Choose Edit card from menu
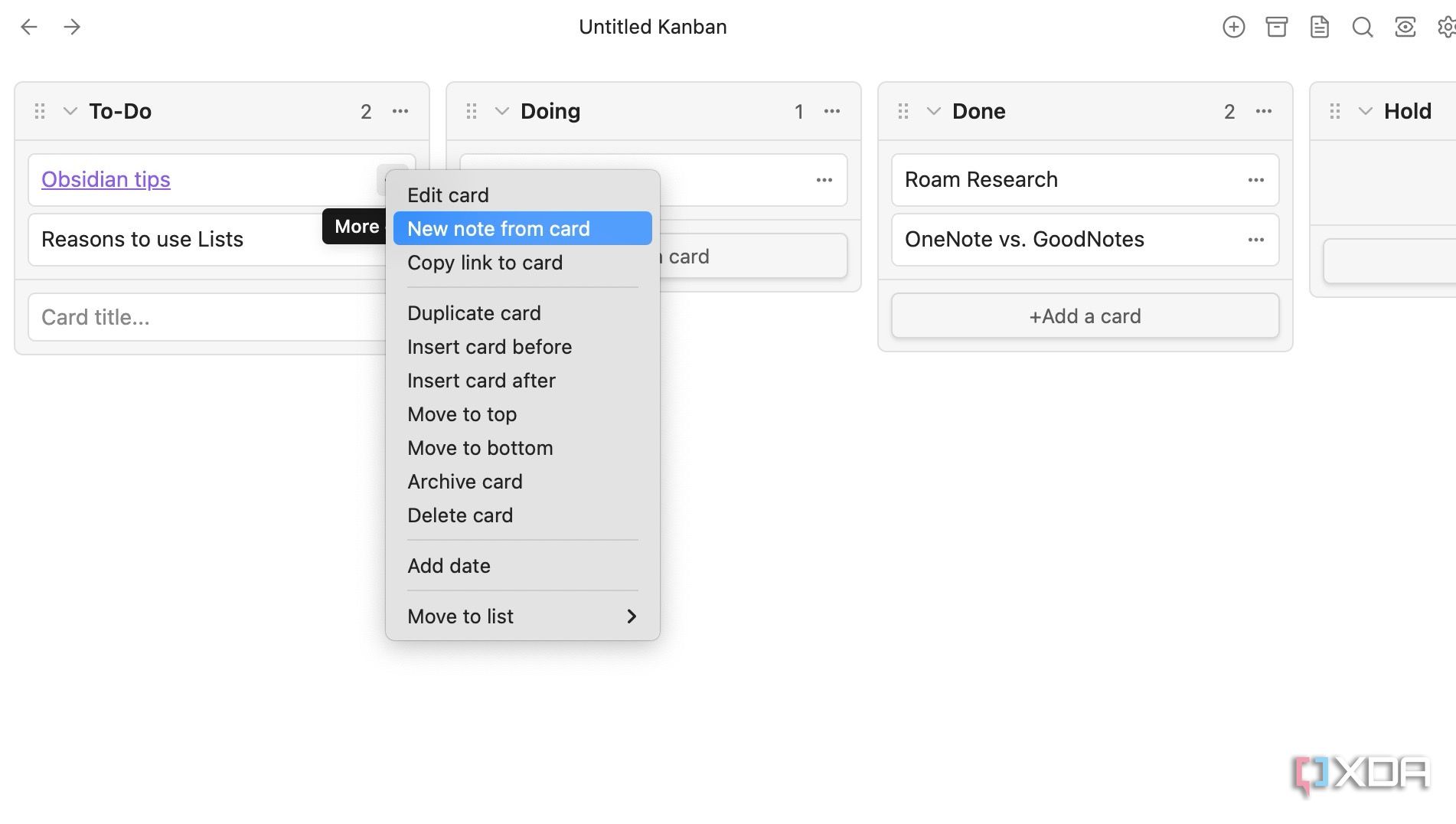Screen dimensions: 1456x824 coord(523,195)
